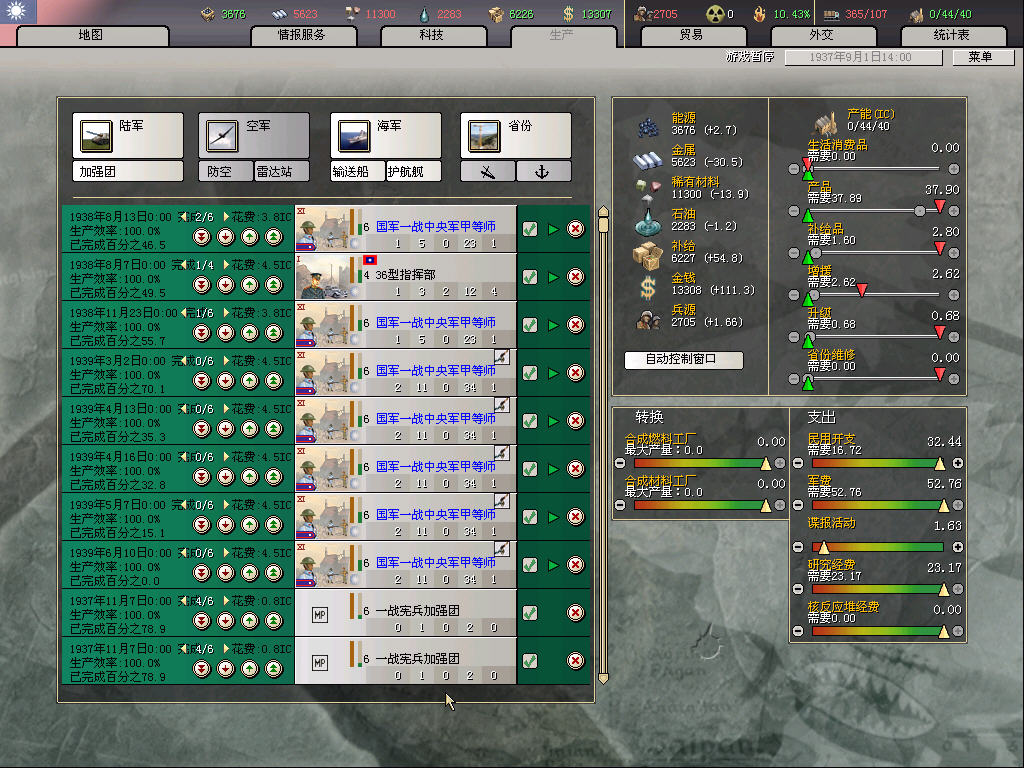1024x768 pixels.
Task: Switch to the 外交 diplomacy tab
Action: click(821, 35)
